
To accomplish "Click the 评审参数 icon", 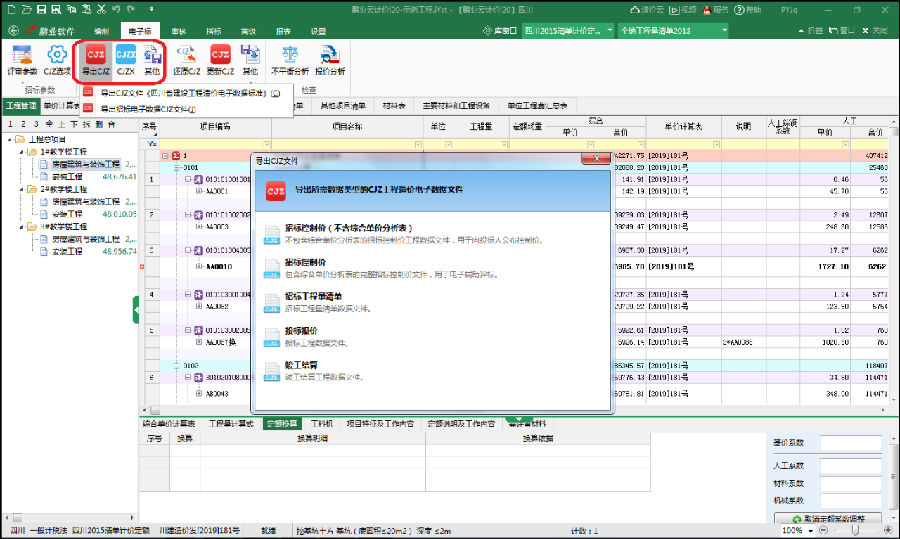I will [21, 58].
